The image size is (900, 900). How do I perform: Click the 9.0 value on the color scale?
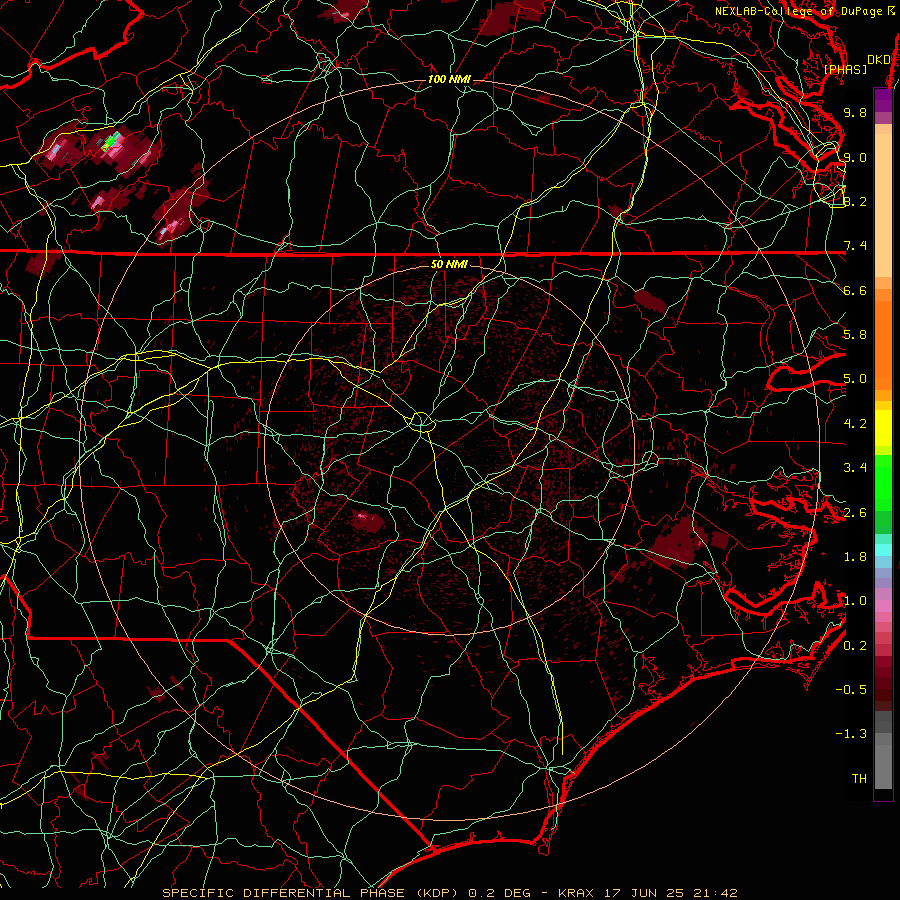(x=855, y=157)
